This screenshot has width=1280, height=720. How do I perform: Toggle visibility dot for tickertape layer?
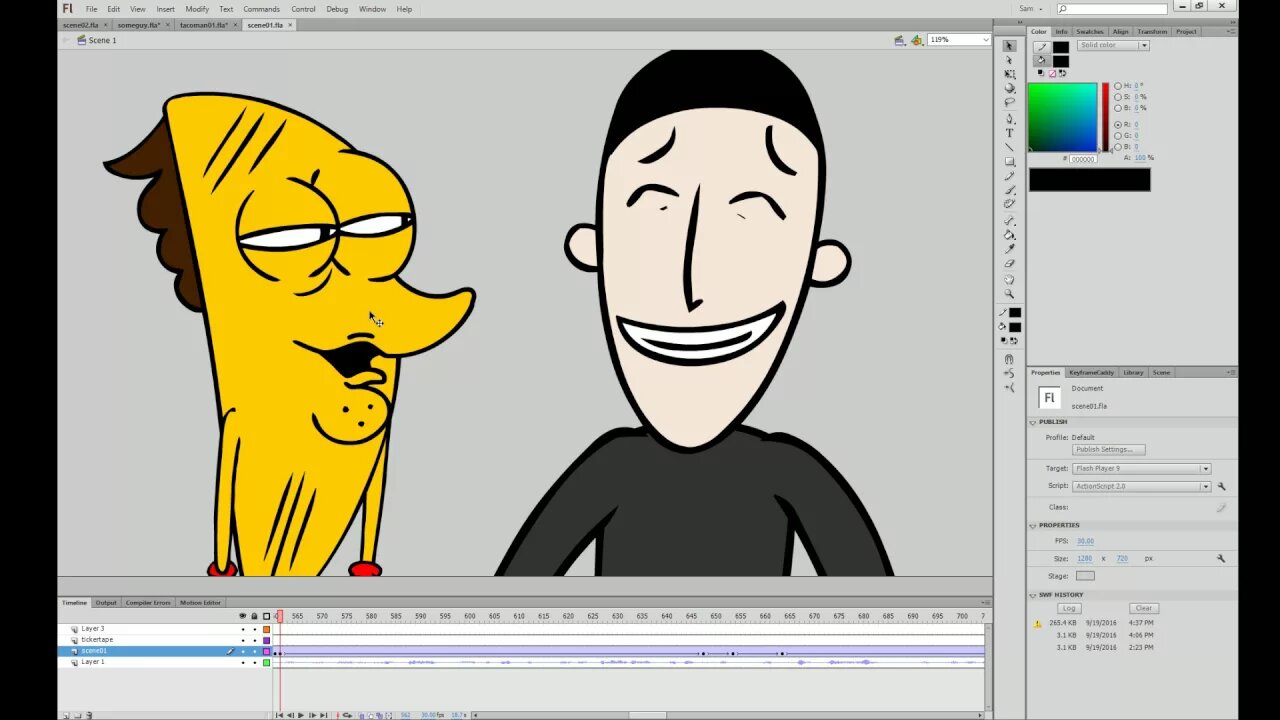point(242,640)
